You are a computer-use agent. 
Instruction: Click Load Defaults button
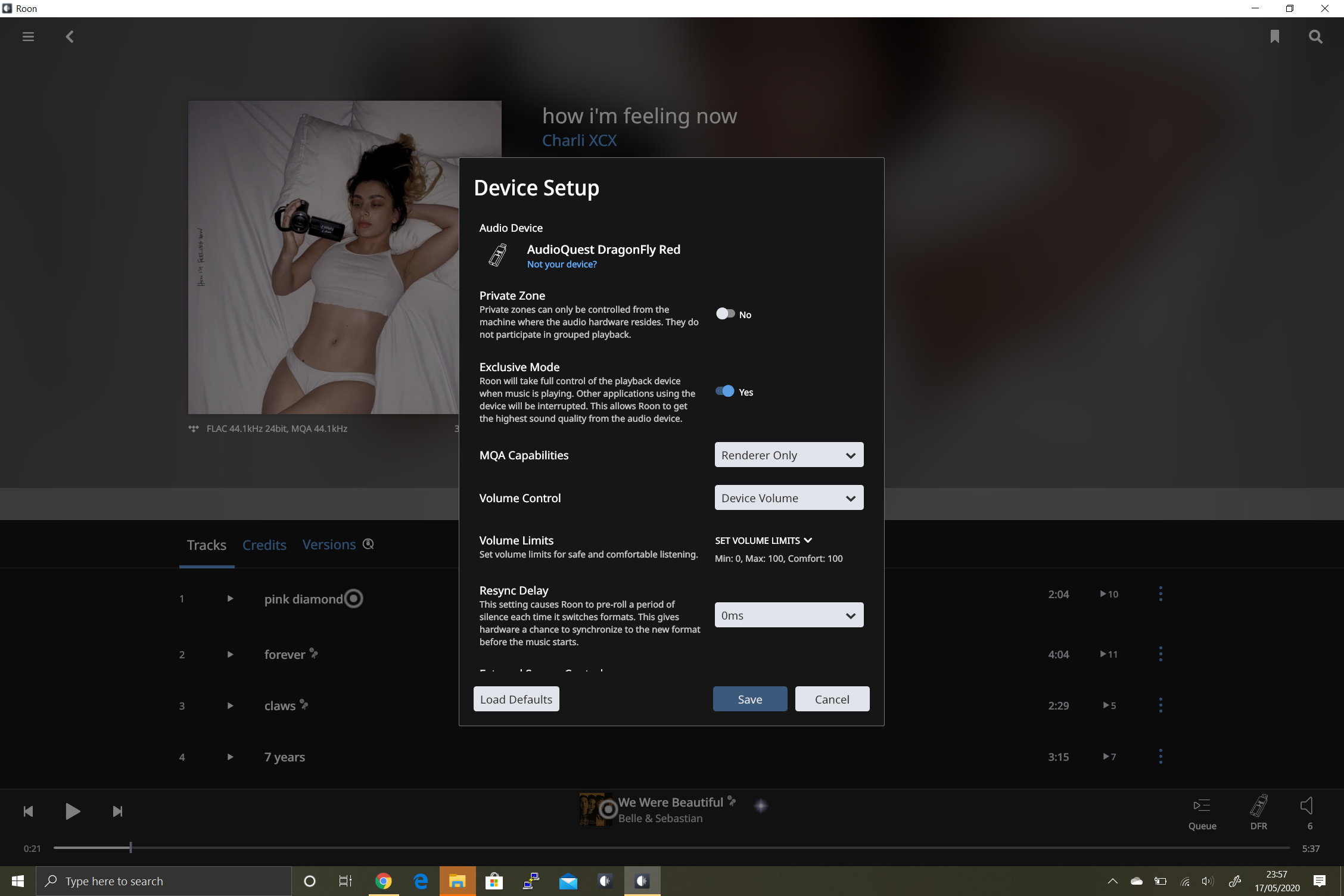(x=516, y=699)
